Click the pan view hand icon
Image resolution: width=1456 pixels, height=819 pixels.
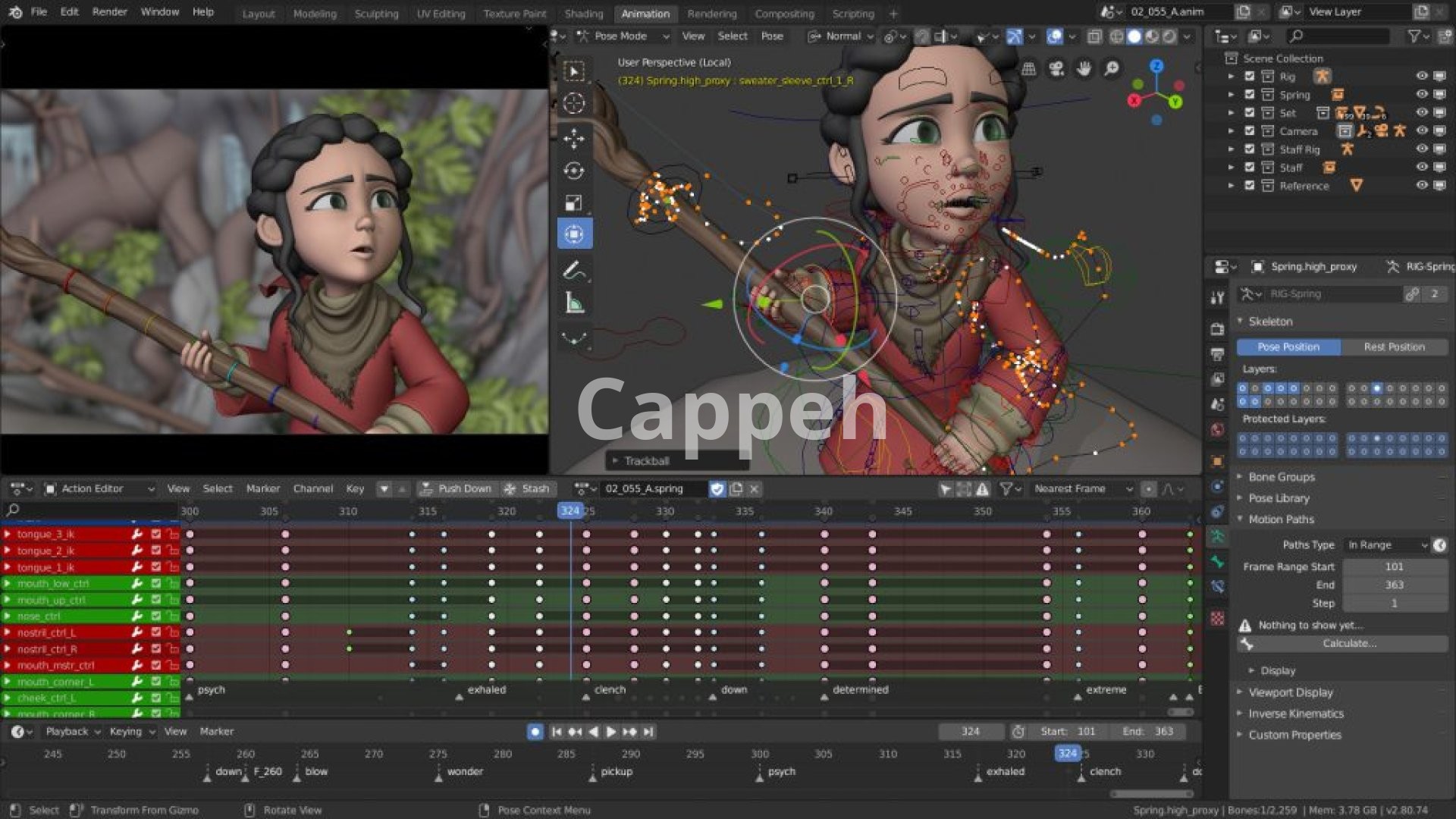[1084, 69]
